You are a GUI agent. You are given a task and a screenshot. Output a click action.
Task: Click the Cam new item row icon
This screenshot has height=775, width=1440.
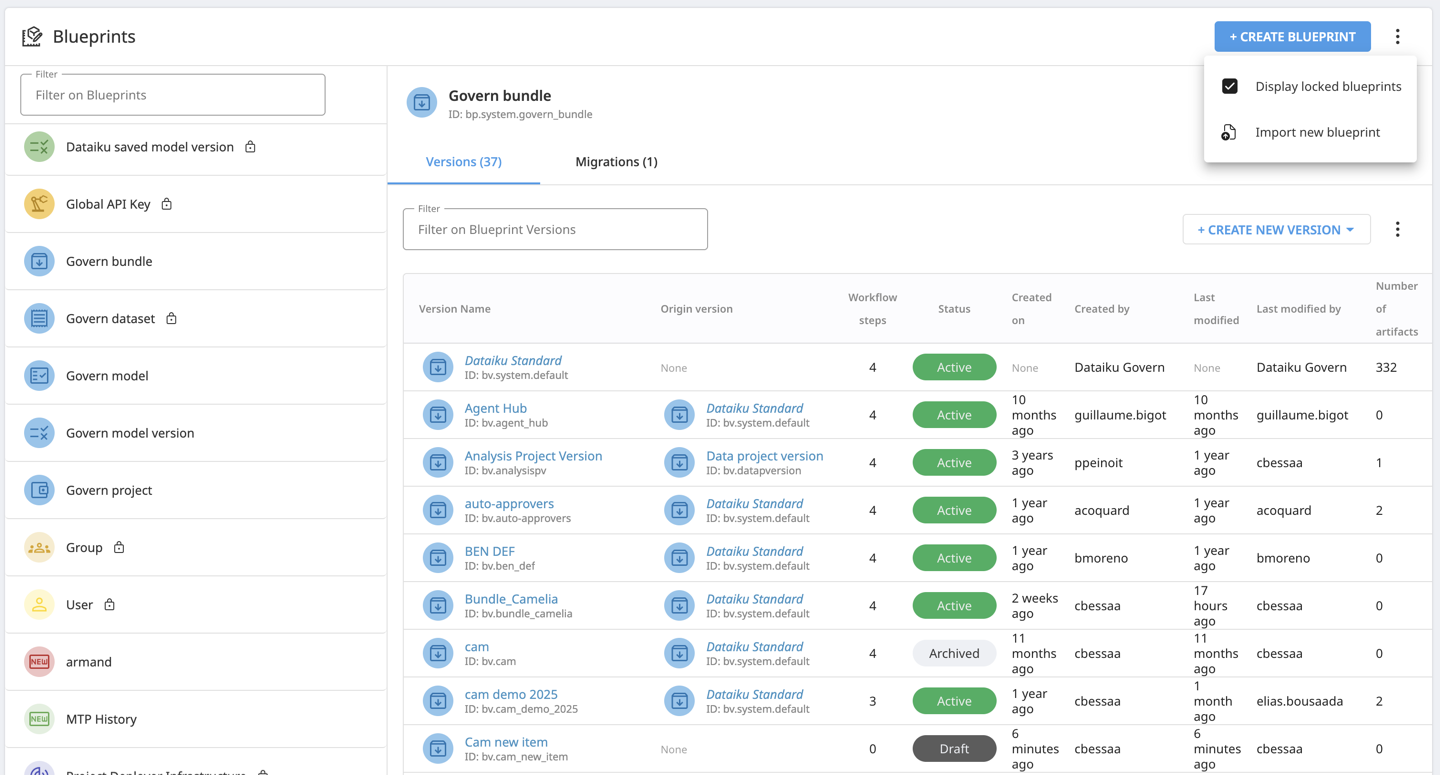[x=438, y=749]
